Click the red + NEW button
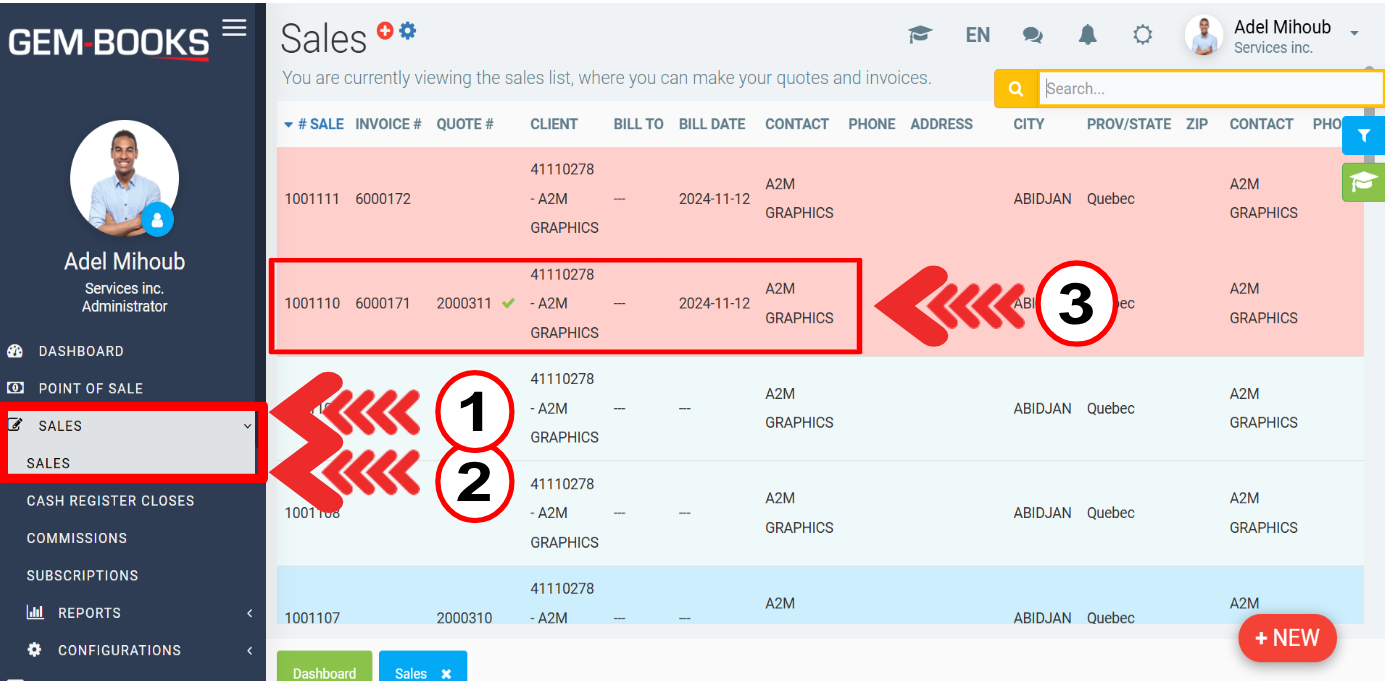Image resolution: width=1386 pixels, height=681 pixels. pyautogui.click(x=1287, y=638)
